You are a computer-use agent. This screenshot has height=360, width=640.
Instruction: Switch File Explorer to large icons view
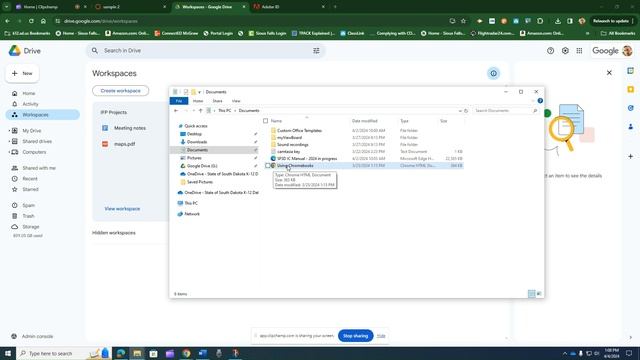pos(539,293)
